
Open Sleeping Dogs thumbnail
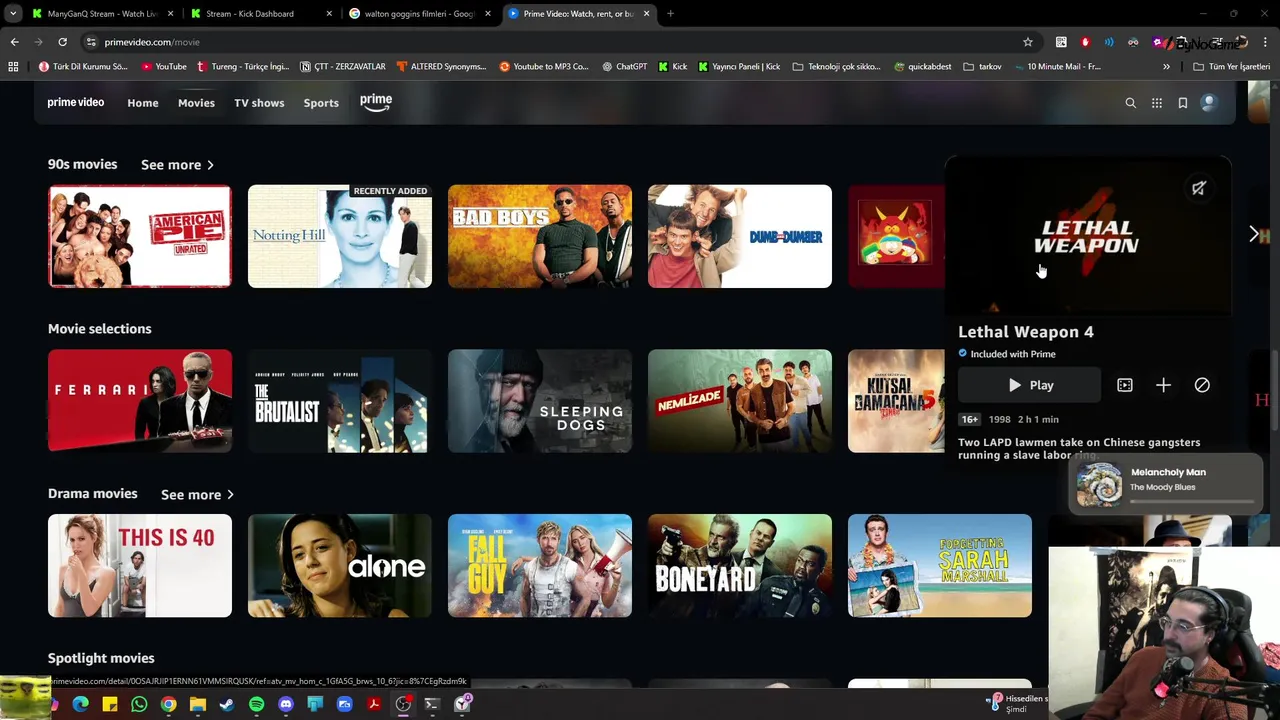(x=540, y=401)
